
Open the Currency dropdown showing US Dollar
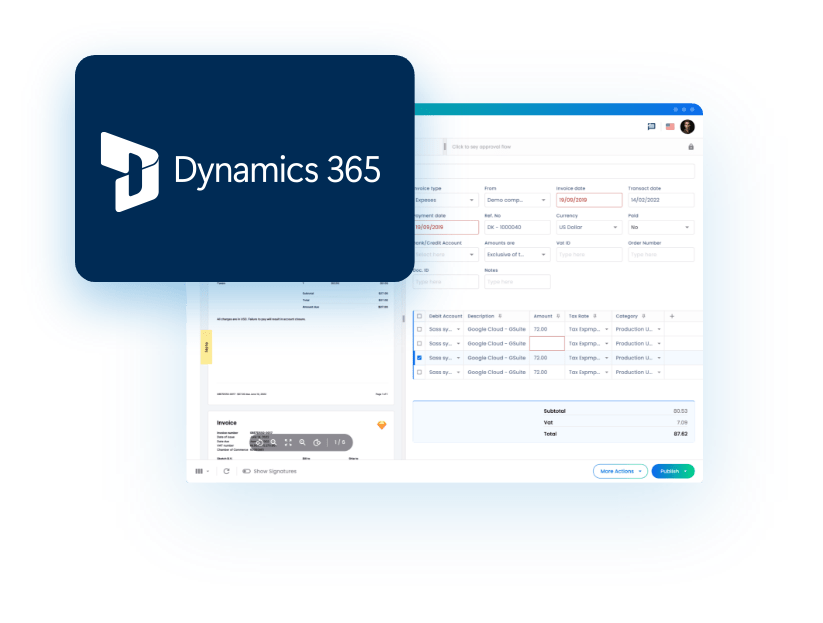588,227
